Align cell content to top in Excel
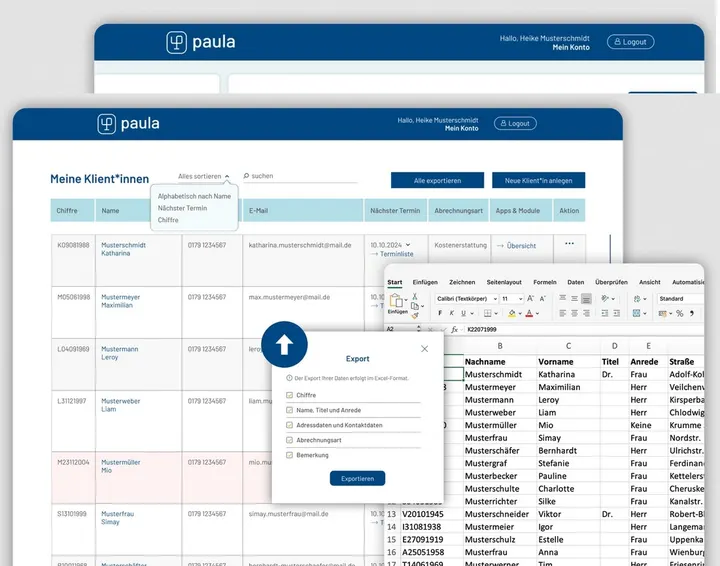 [x=562, y=298]
